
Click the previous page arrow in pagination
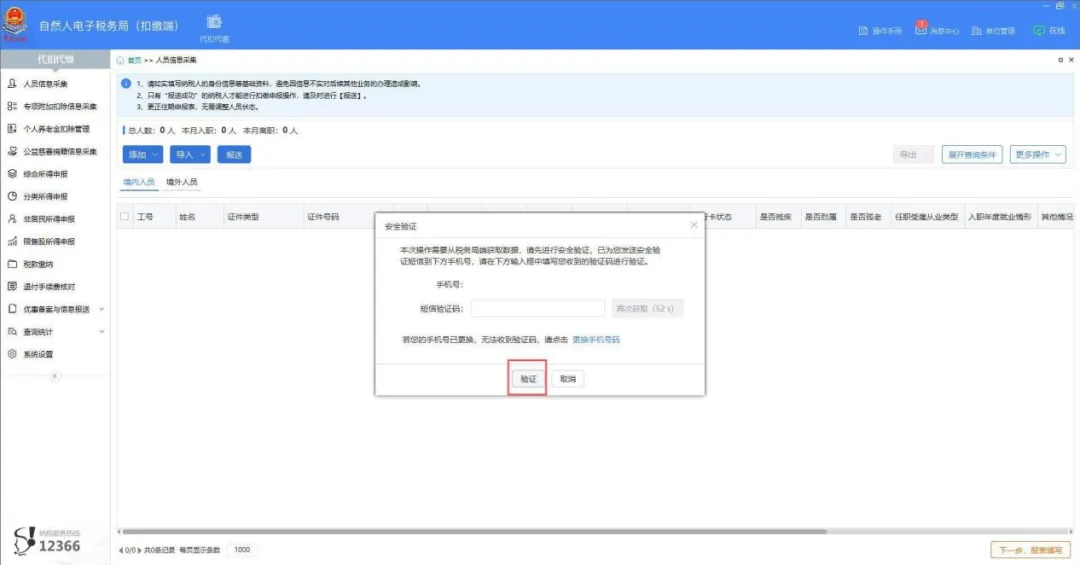coord(121,550)
